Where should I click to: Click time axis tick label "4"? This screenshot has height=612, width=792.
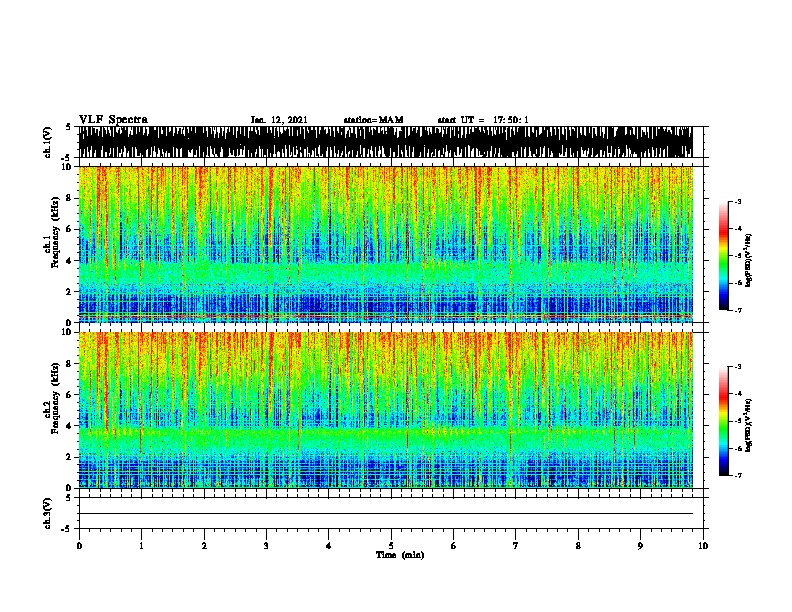pos(329,546)
